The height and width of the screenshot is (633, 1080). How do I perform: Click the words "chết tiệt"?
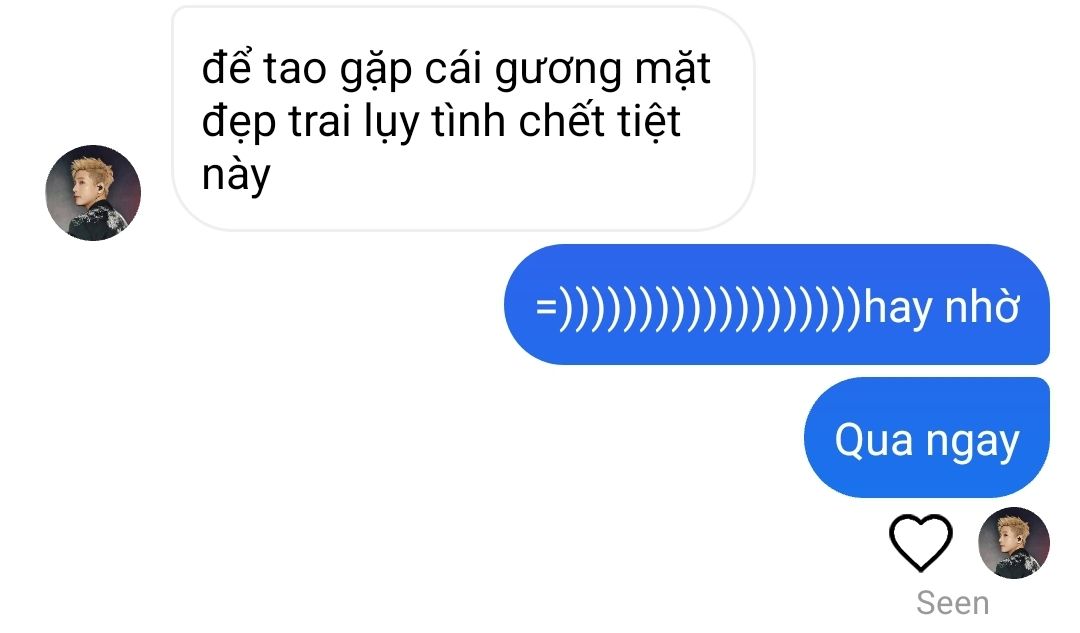(599, 121)
